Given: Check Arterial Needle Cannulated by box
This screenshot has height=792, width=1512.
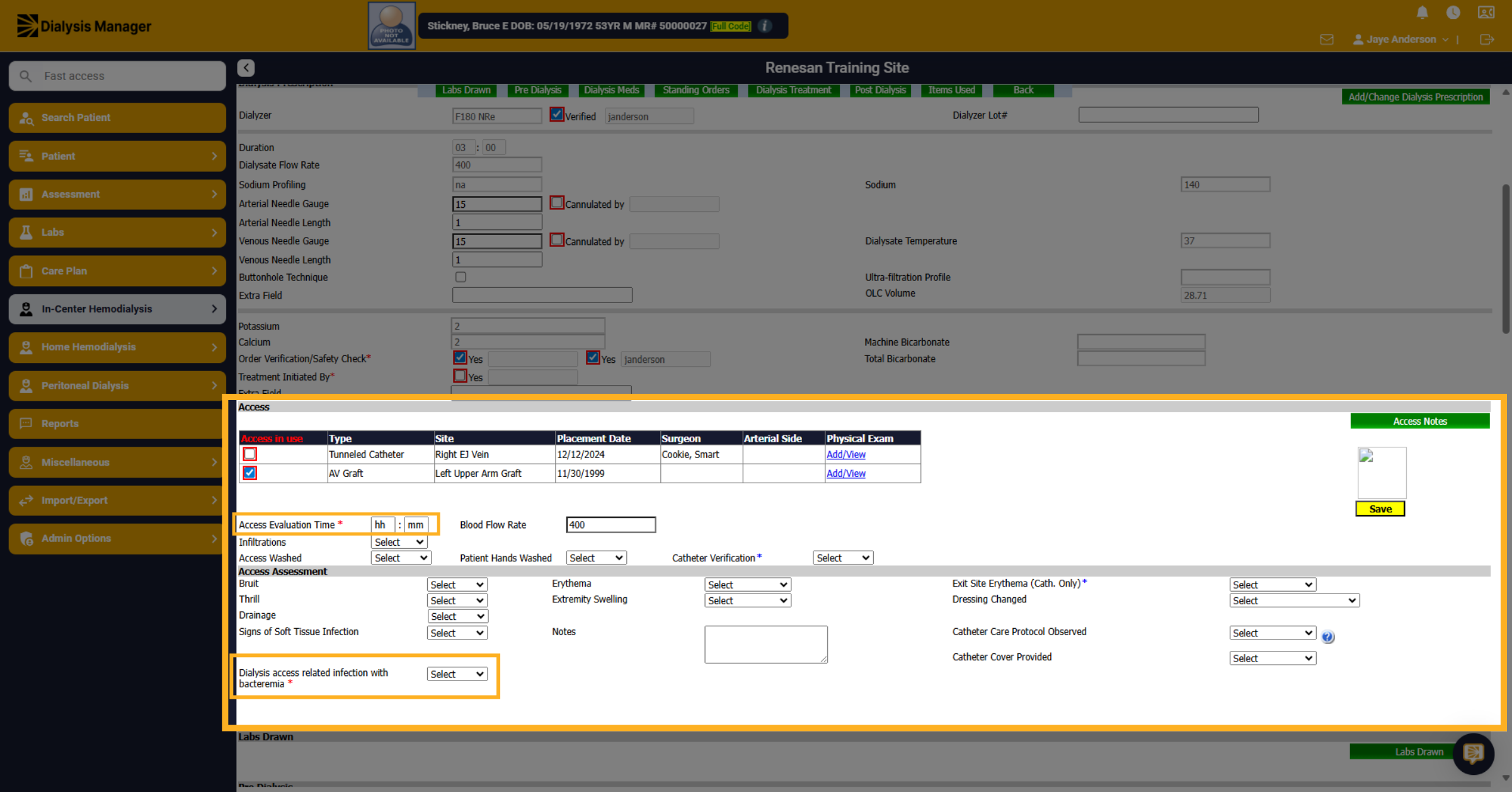Looking at the screenshot, I should pos(556,203).
